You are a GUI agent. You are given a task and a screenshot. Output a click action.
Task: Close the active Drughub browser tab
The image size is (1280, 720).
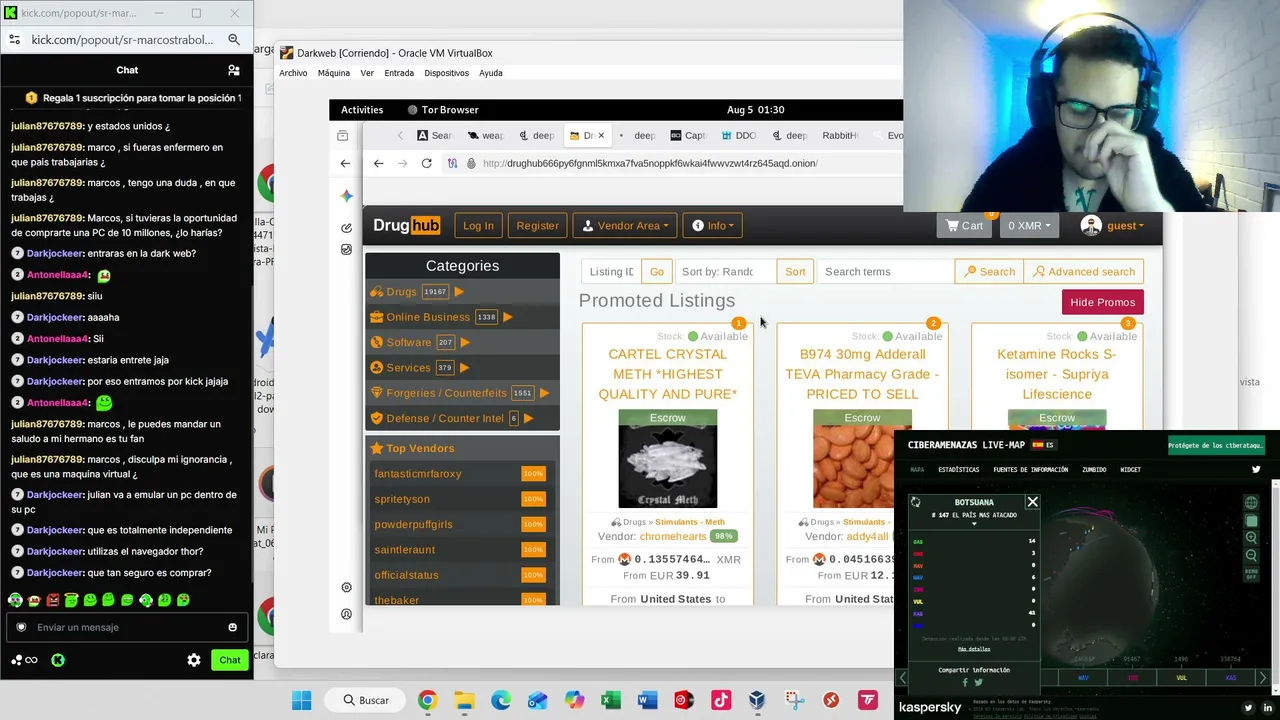click(x=600, y=136)
